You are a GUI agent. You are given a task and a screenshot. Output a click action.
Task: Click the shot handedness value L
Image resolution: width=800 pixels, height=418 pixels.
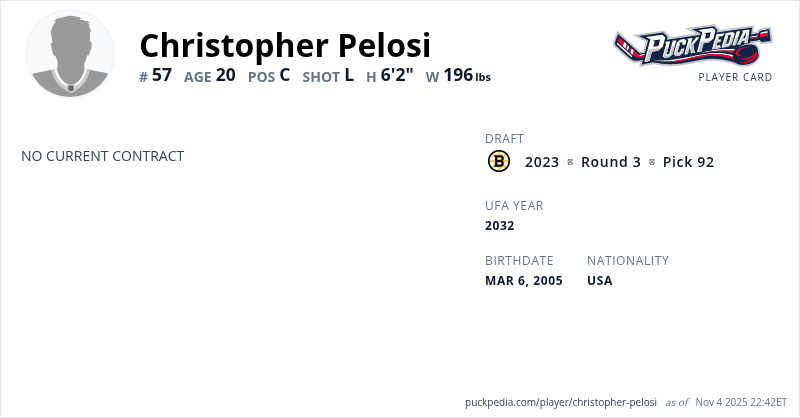[x=349, y=75]
